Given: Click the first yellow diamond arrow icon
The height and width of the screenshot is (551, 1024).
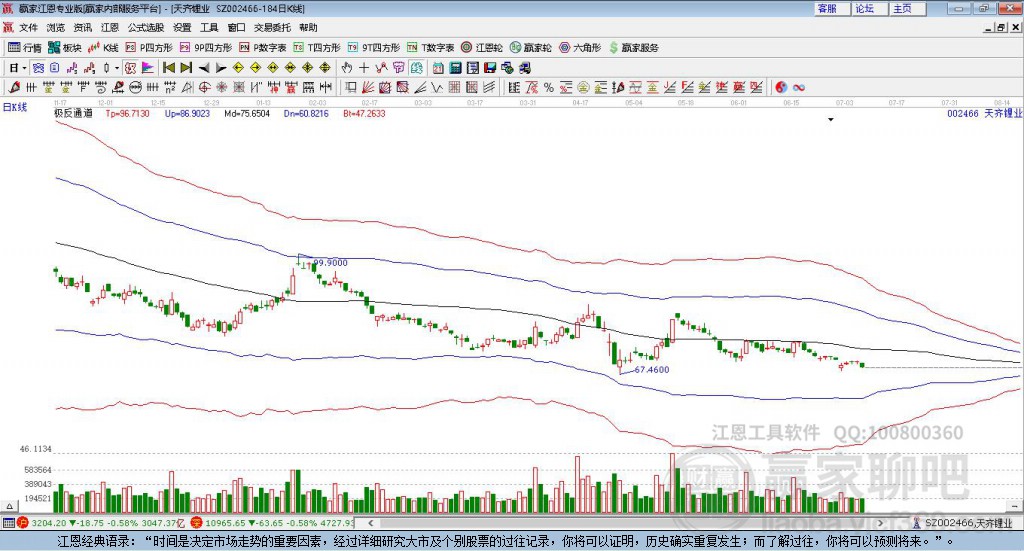Looking at the screenshot, I should [x=238, y=68].
